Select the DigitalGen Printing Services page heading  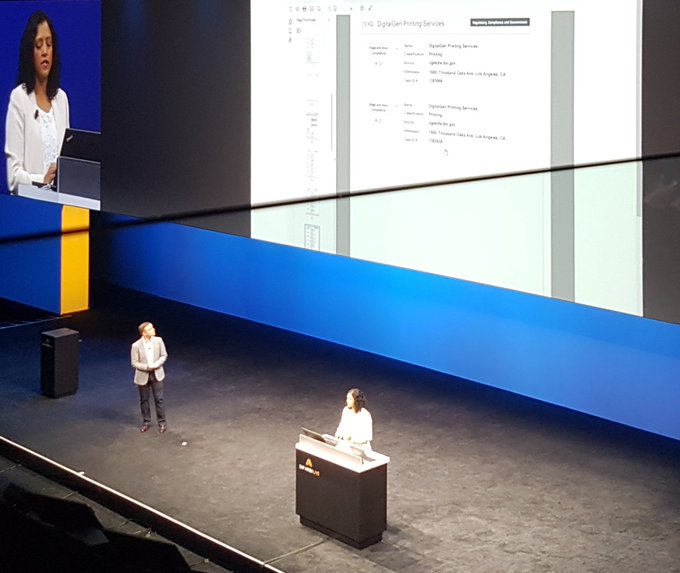coord(410,24)
